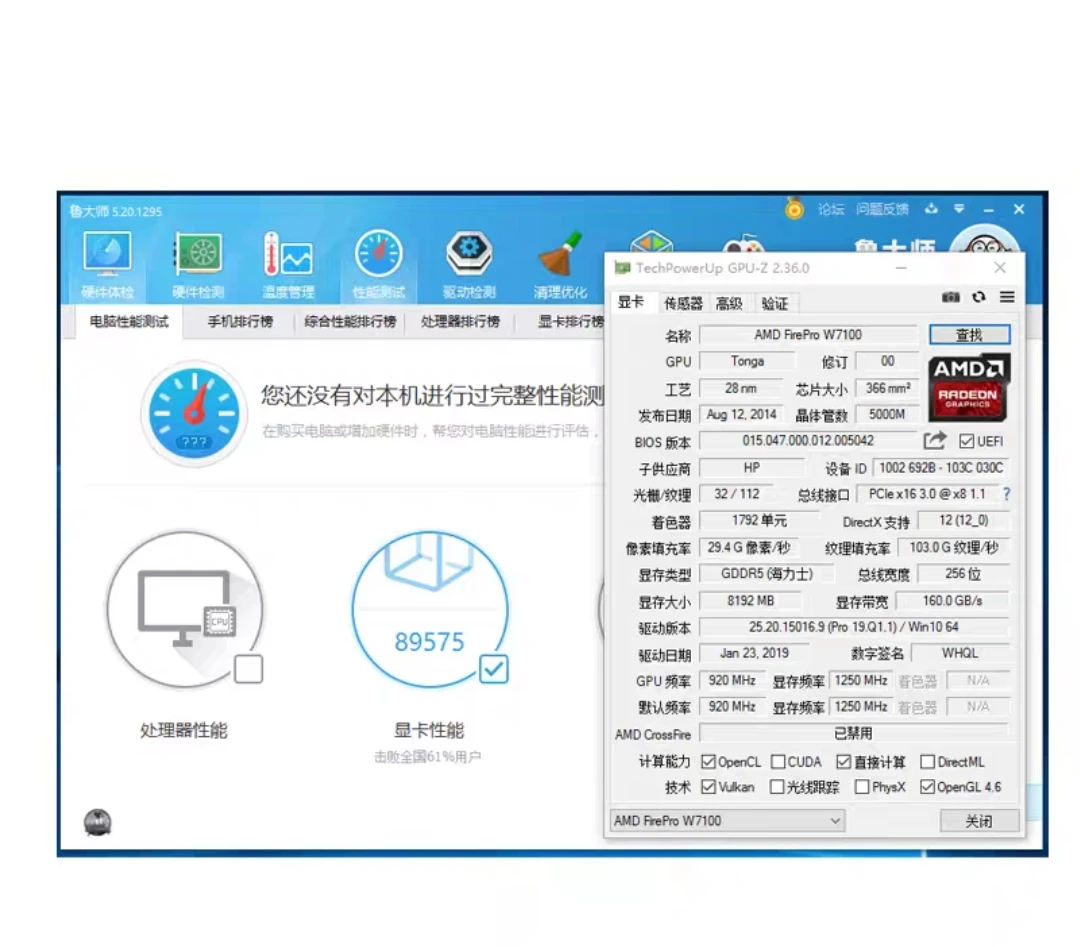The image size is (1080, 947).
Task: Click the 名称 field AMD FirePro W7100
Action: click(x=809, y=335)
